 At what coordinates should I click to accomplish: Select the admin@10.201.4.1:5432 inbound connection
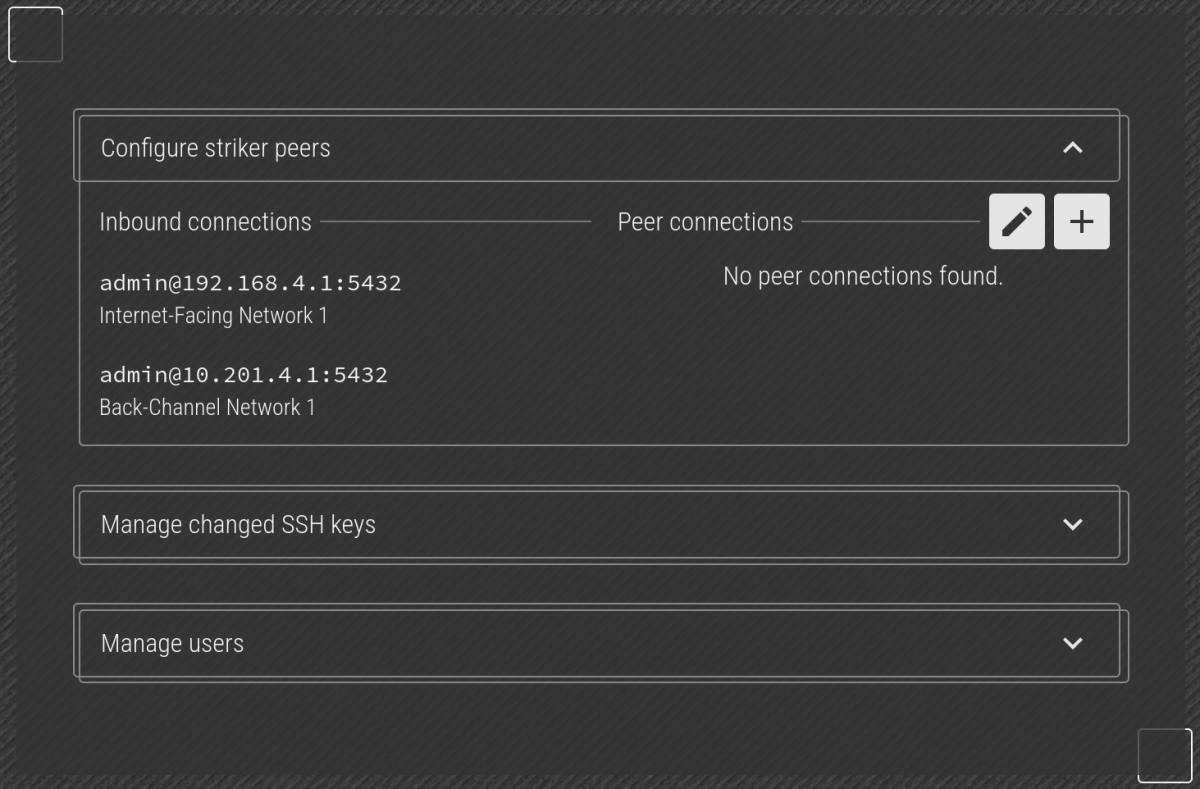pos(243,375)
